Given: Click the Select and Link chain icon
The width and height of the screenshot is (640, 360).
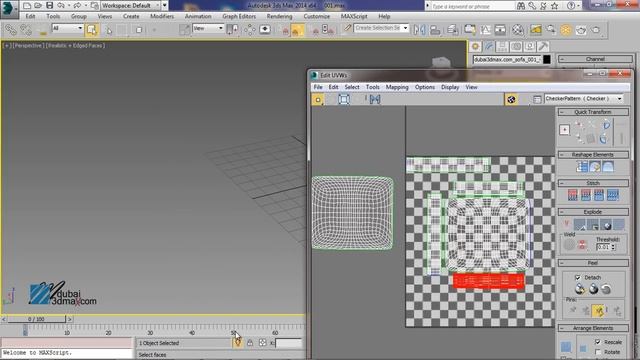Looking at the screenshot, I should [11, 29].
